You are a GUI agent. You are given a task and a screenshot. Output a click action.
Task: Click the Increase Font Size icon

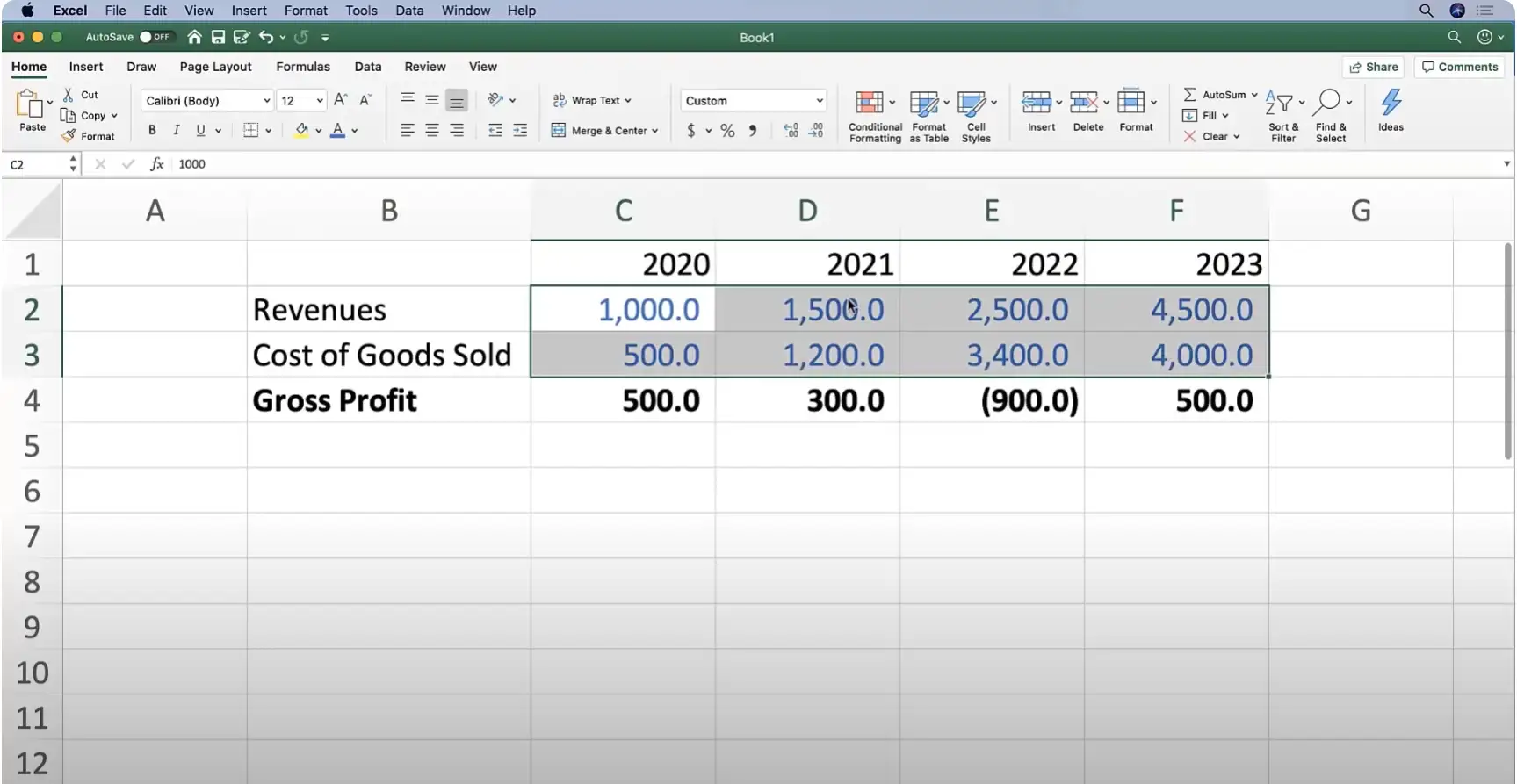click(x=341, y=100)
